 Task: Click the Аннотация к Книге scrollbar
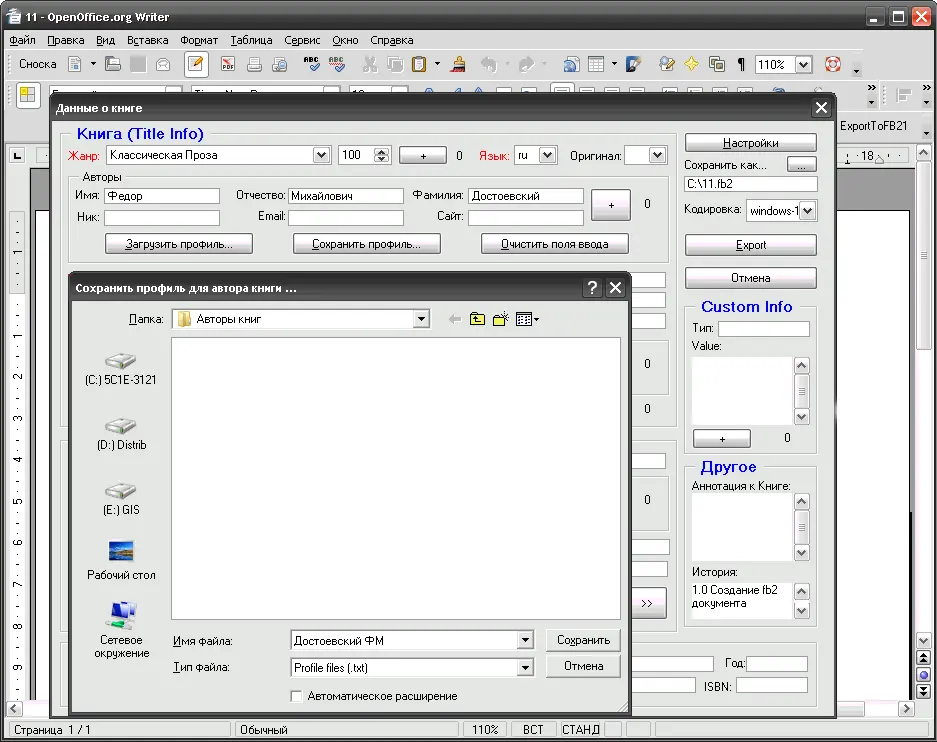(x=802, y=527)
